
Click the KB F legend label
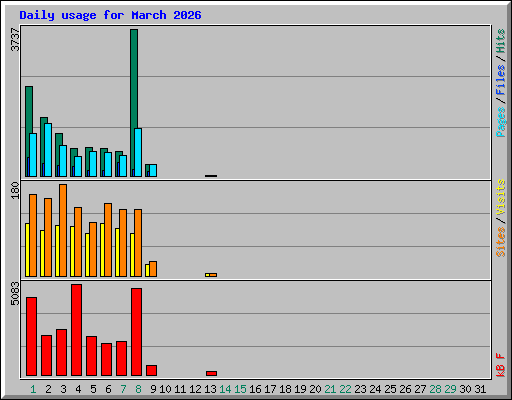[501, 365]
